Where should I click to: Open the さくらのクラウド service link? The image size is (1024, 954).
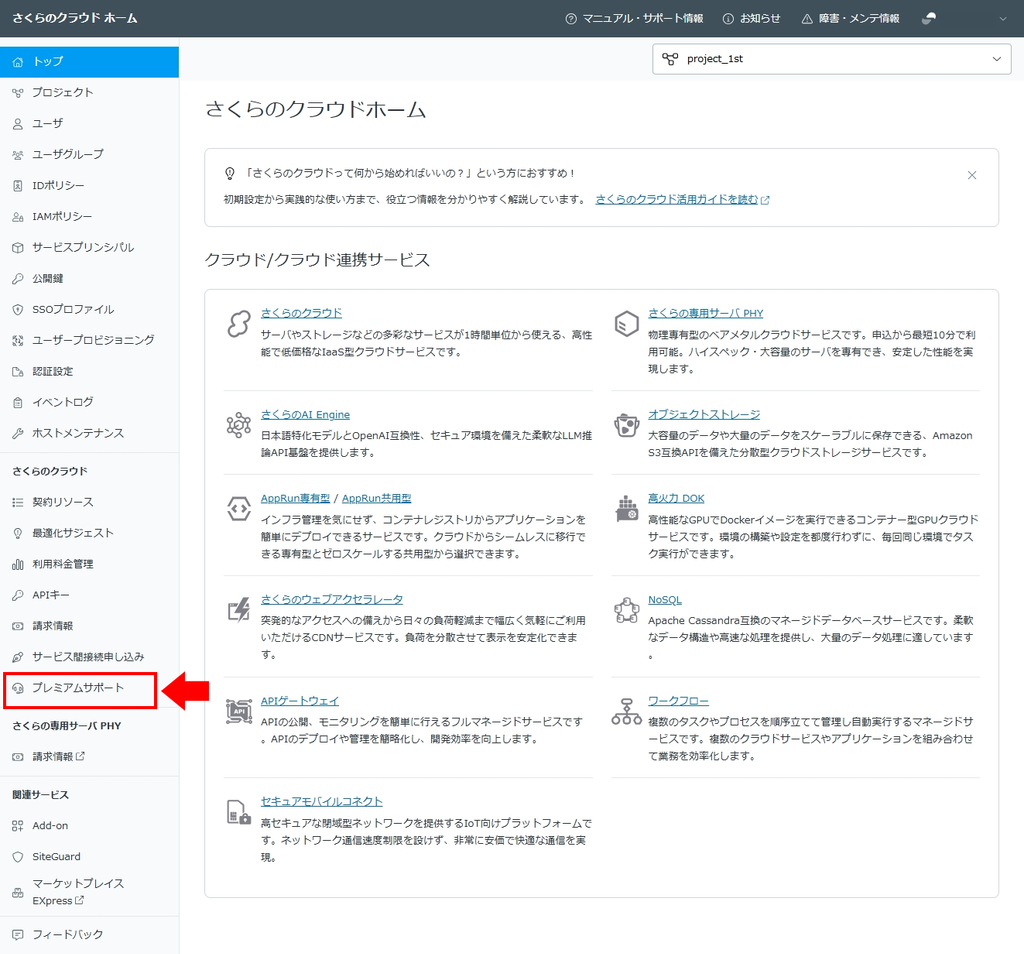(x=301, y=313)
